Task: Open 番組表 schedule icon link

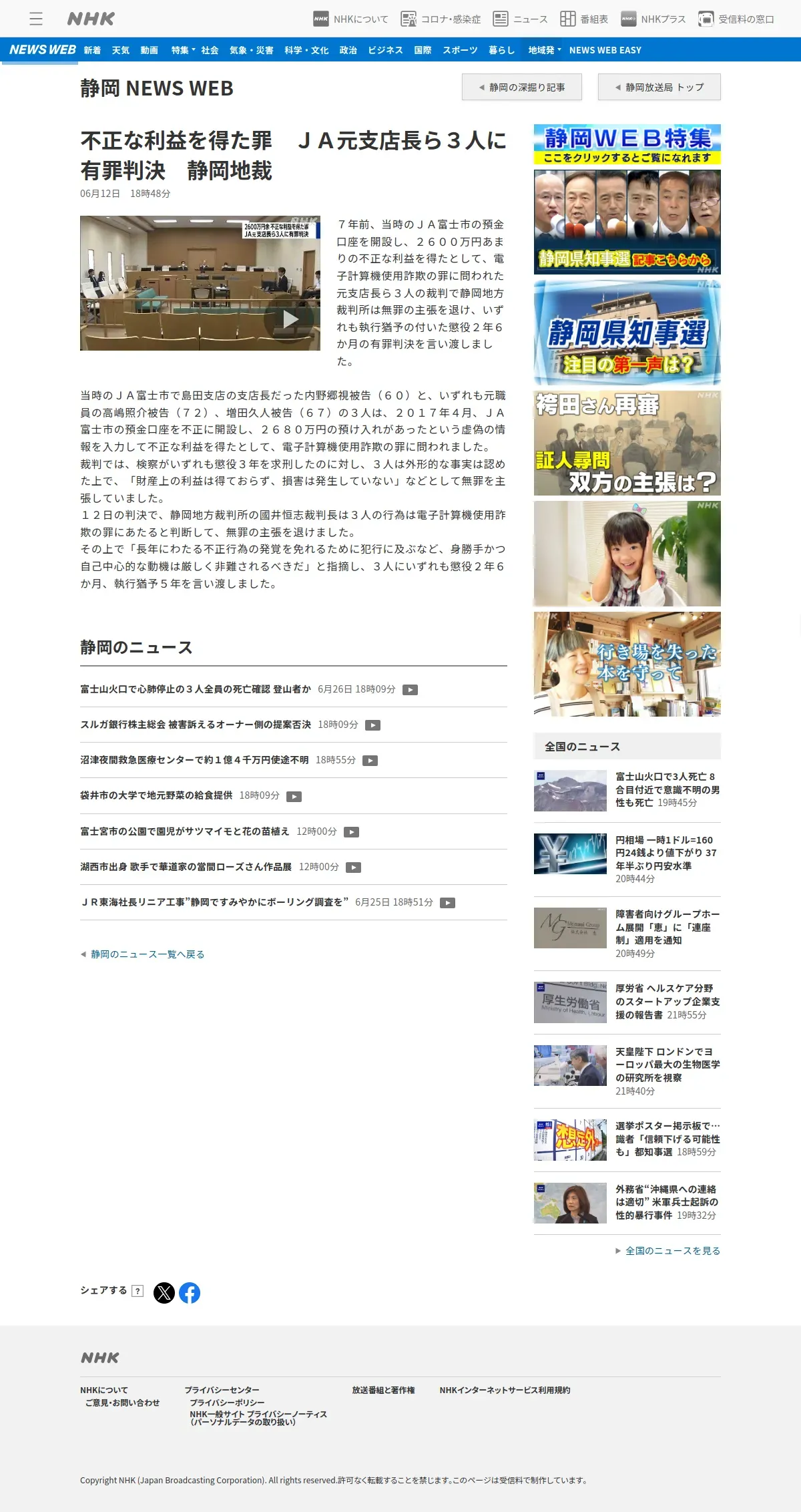Action: 584,19
